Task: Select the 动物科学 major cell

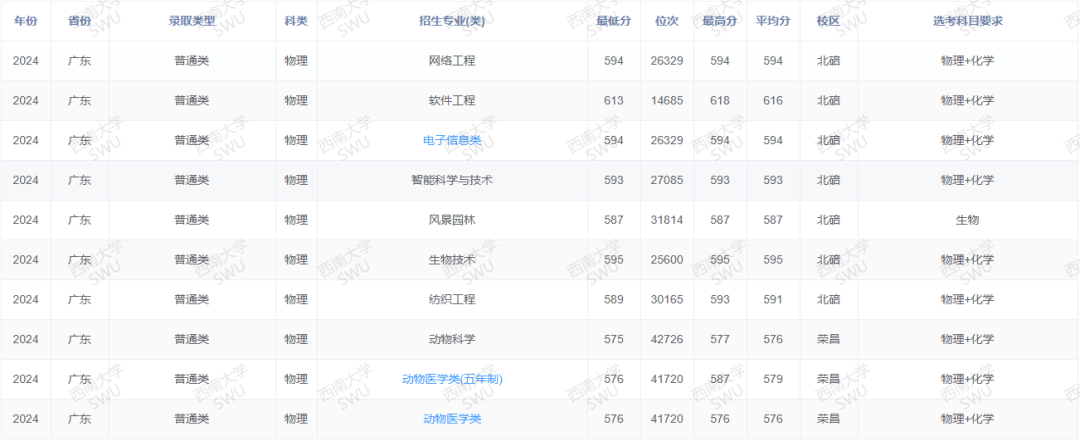Action: 452,339
